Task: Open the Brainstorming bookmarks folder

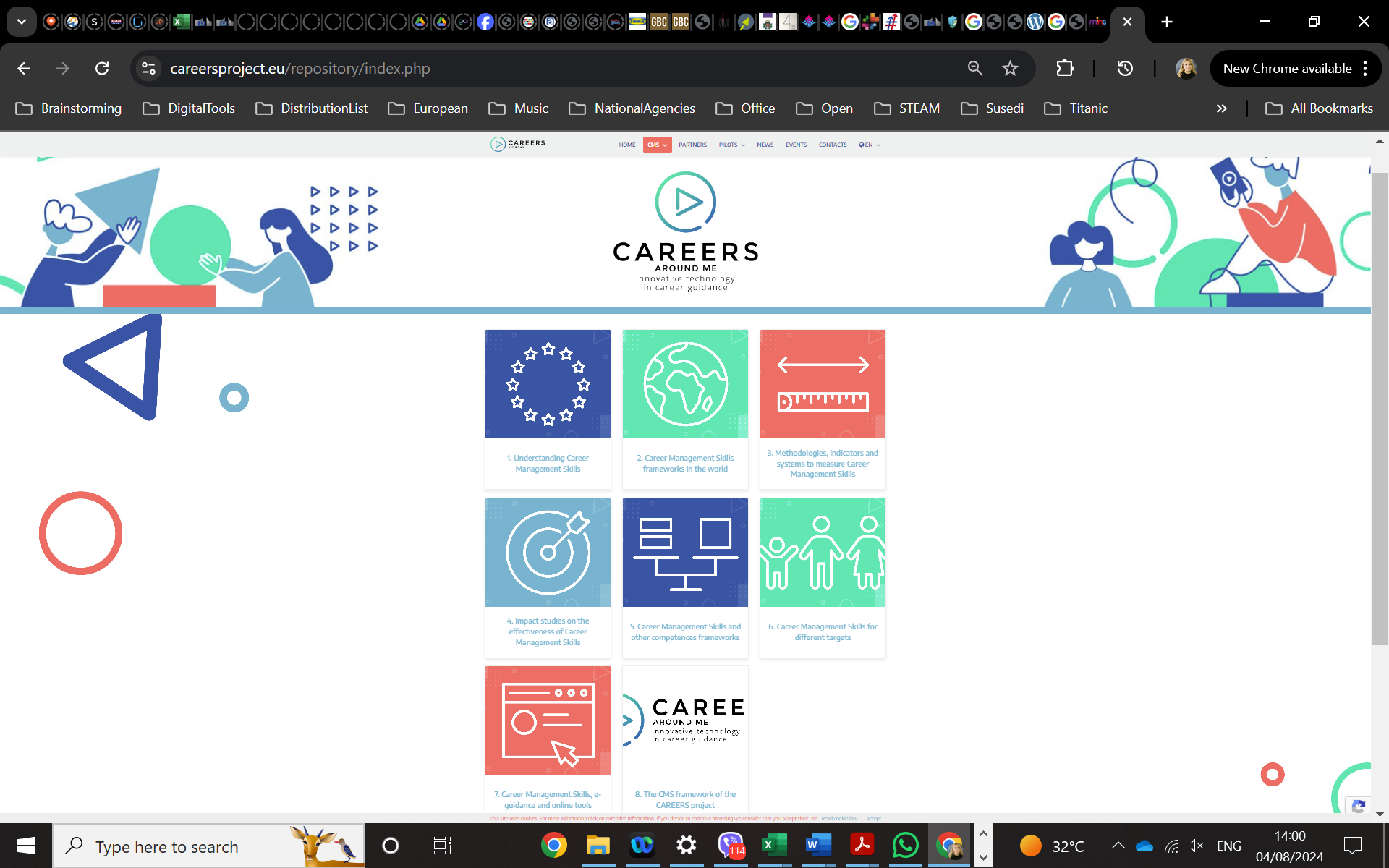Action: tap(69, 109)
